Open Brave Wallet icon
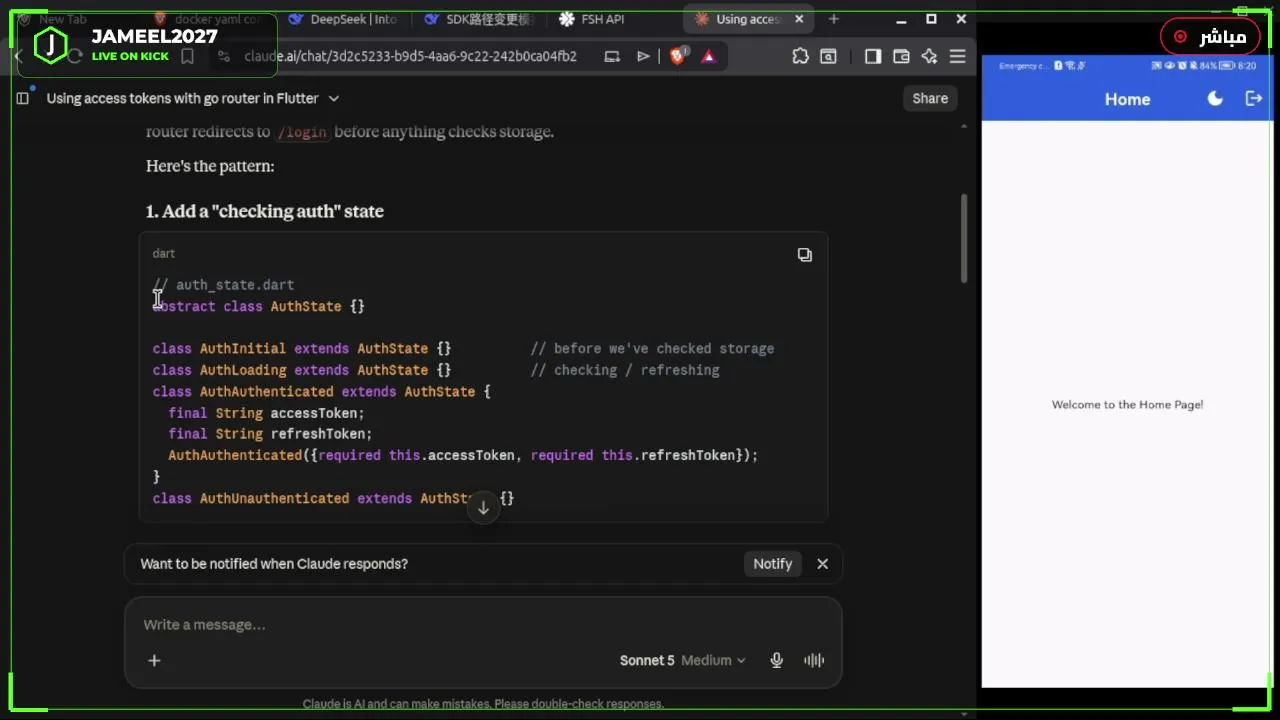Image resolution: width=1280 pixels, height=720 pixels. [x=901, y=57]
